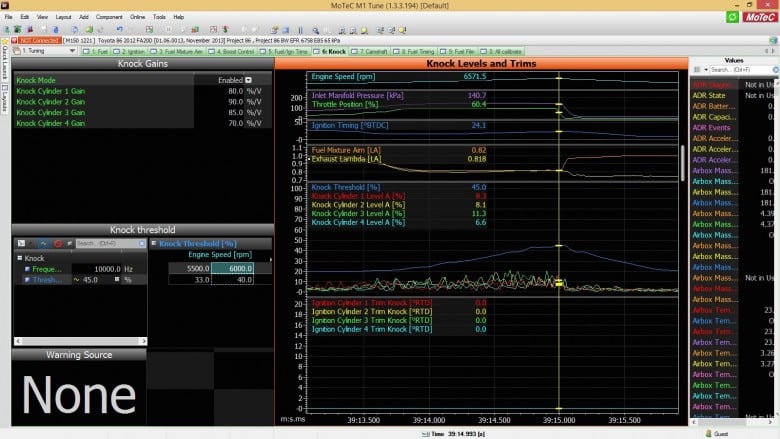
Task: Open the Values panel view options arrow
Action: click(x=706, y=70)
